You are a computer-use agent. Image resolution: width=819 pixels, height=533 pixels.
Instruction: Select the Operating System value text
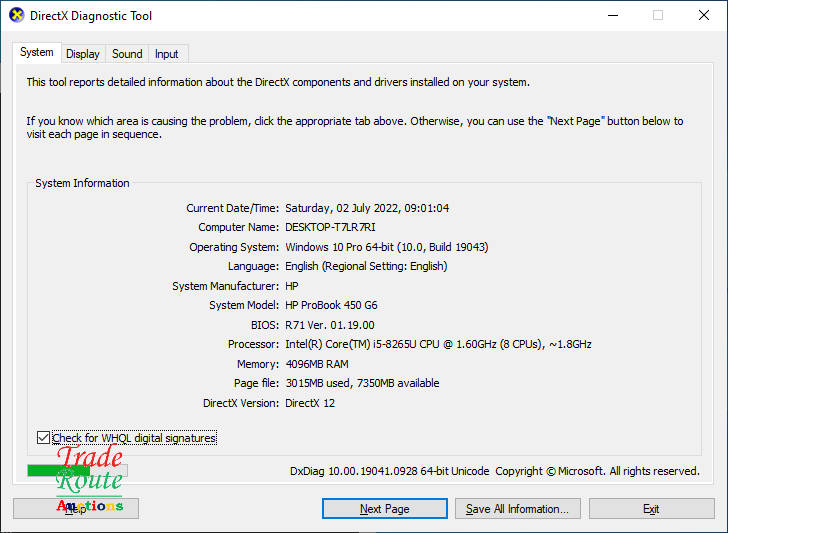tap(386, 247)
